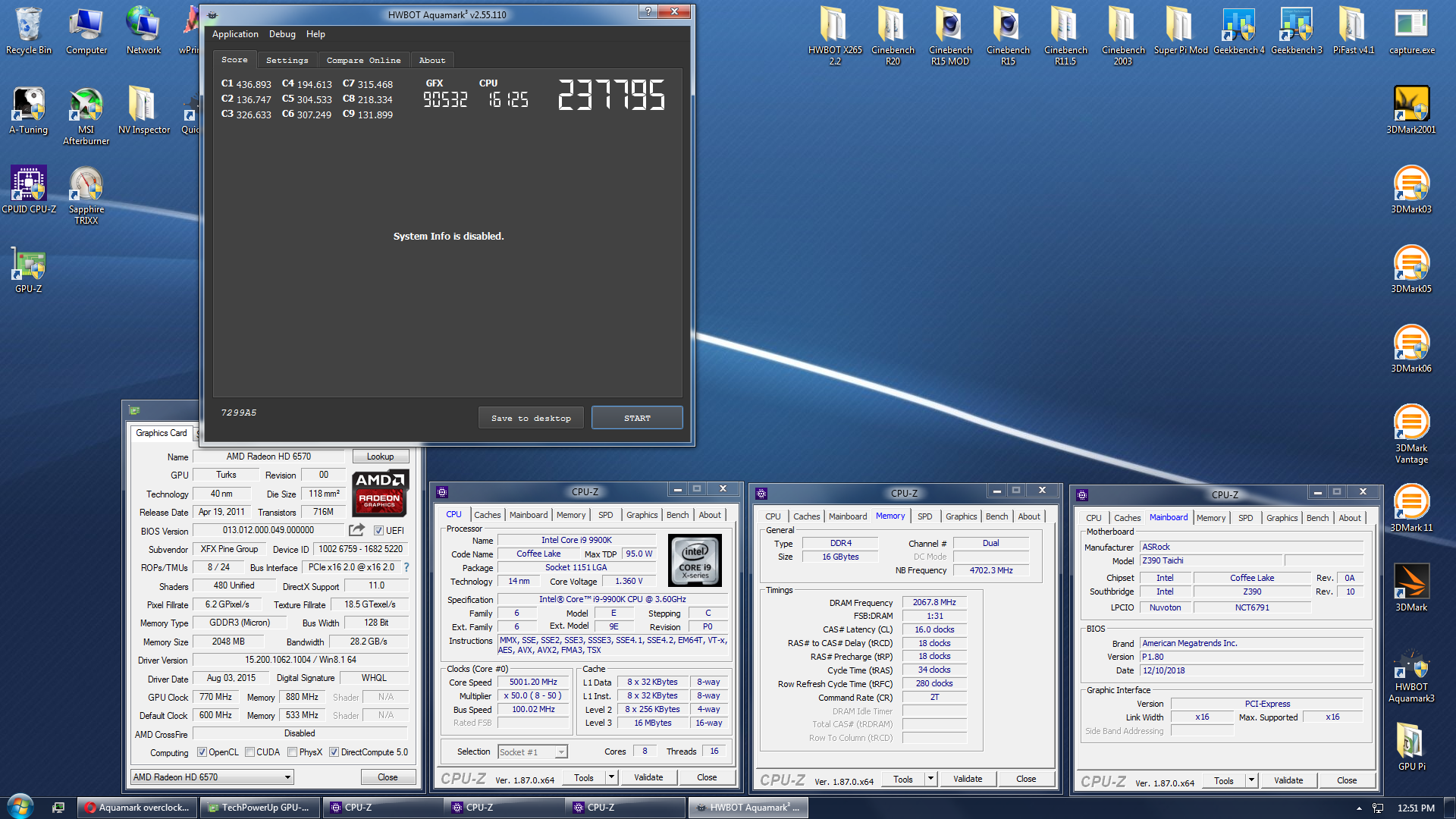The width and height of the screenshot is (1456, 819).
Task: Launch Sapphire TRIXX shortcut
Action: pos(86,195)
